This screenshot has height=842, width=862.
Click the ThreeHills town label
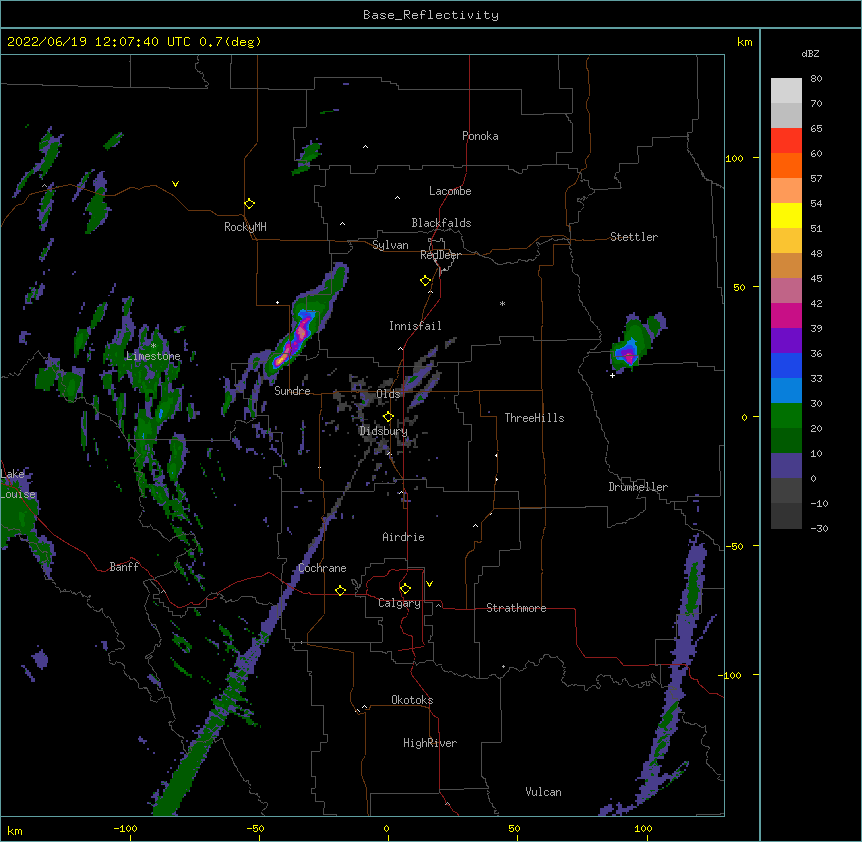[534, 418]
